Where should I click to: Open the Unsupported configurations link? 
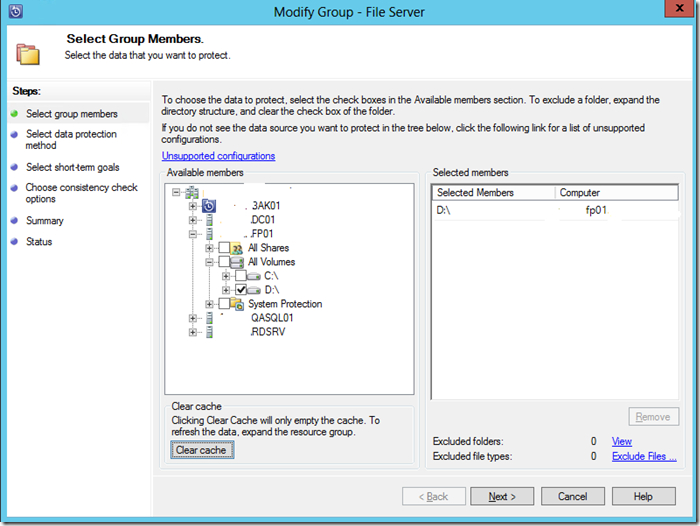[x=218, y=156]
